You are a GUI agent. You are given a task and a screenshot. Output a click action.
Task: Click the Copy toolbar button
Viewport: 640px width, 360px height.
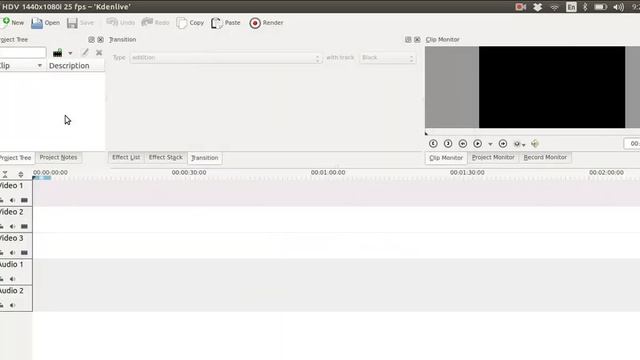(190, 23)
